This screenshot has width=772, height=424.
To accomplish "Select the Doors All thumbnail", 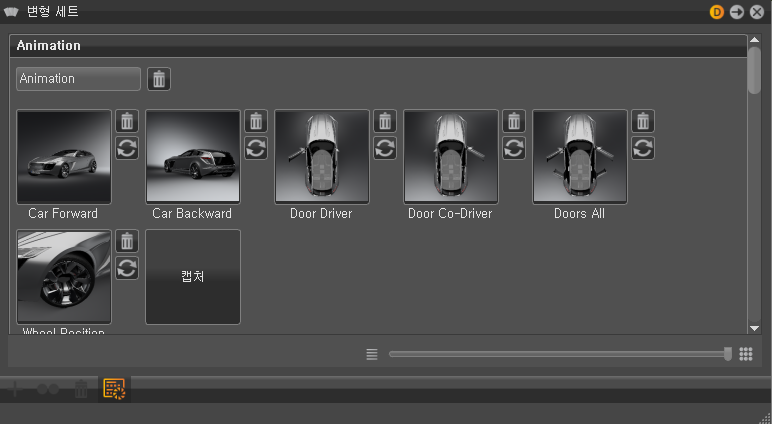I will (580, 157).
